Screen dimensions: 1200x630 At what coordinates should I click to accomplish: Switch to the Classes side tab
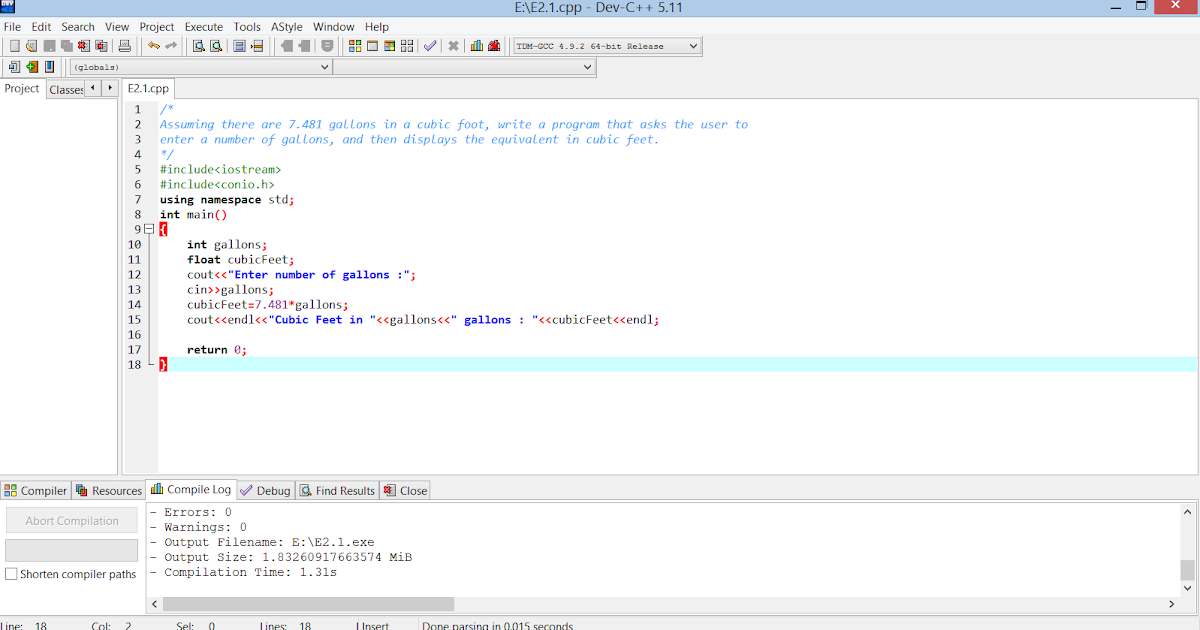pyautogui.click(x=66, y=90)
